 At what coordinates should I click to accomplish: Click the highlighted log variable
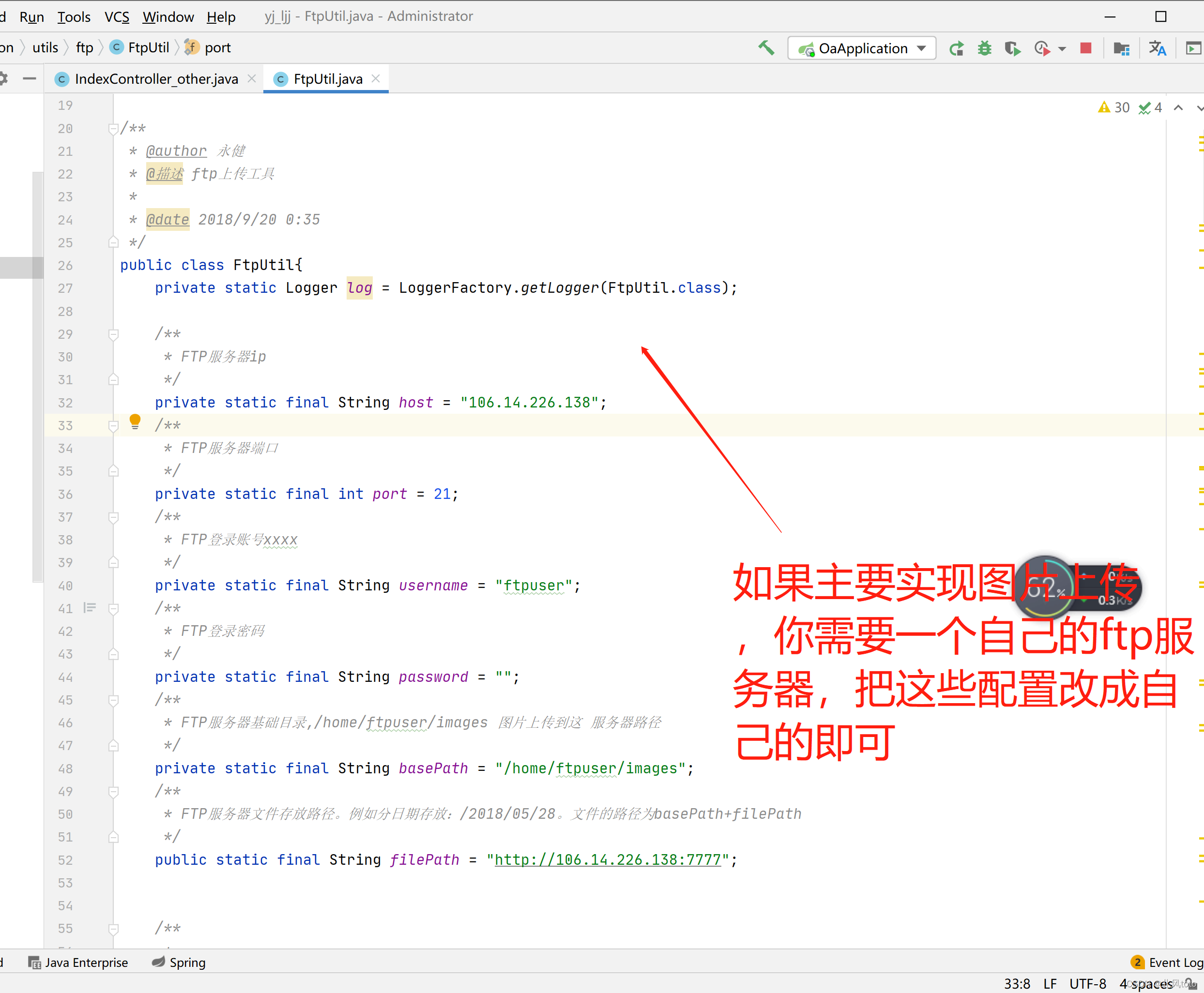(x=359, y=288)
